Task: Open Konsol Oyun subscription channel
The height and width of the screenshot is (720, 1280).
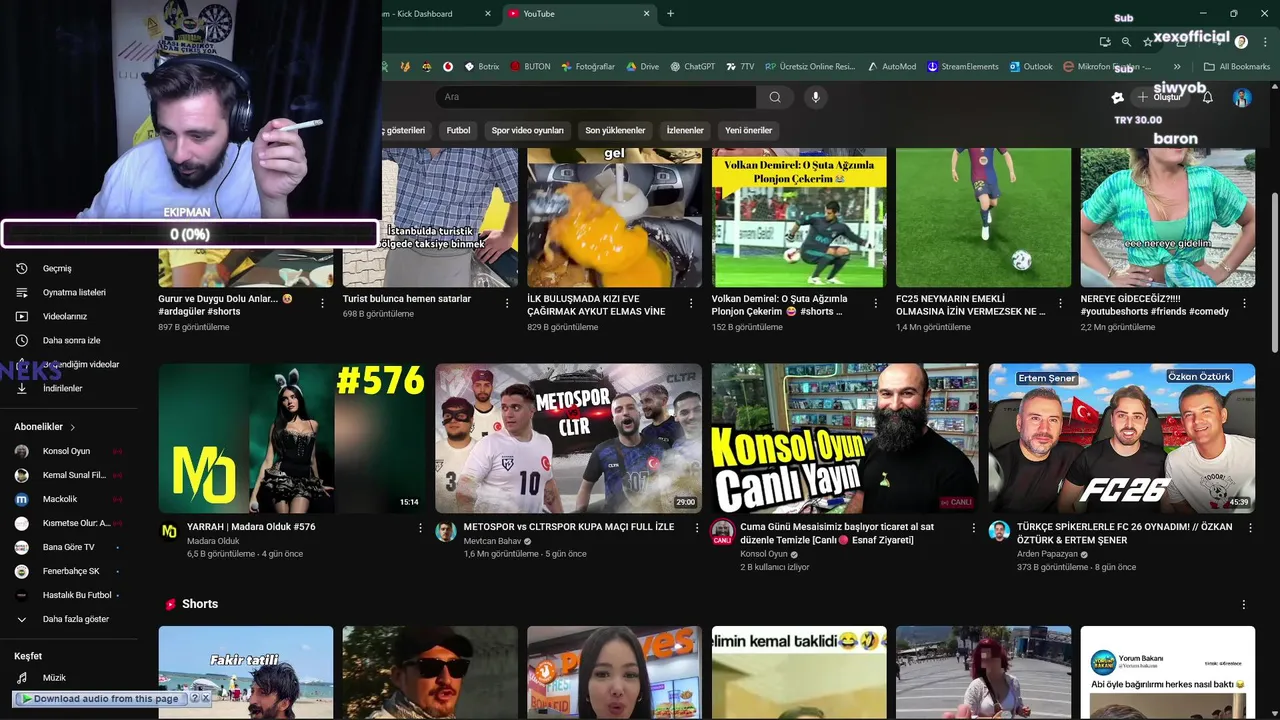Action: click(68, 451)
